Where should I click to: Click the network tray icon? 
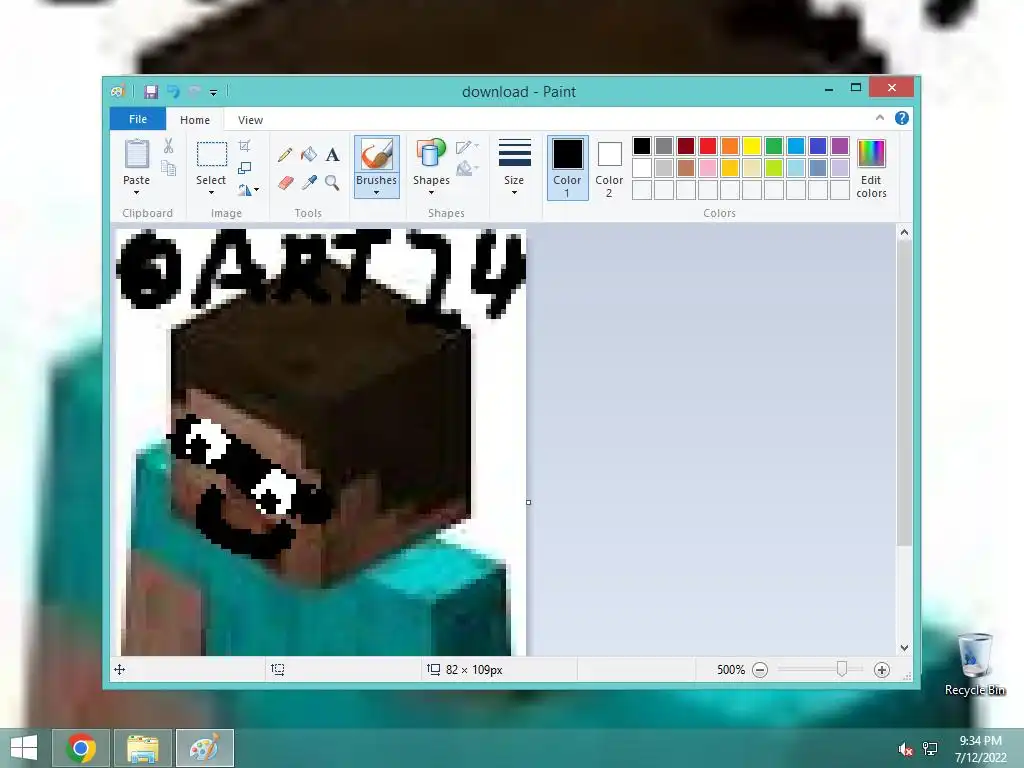[x=930, y=749]
